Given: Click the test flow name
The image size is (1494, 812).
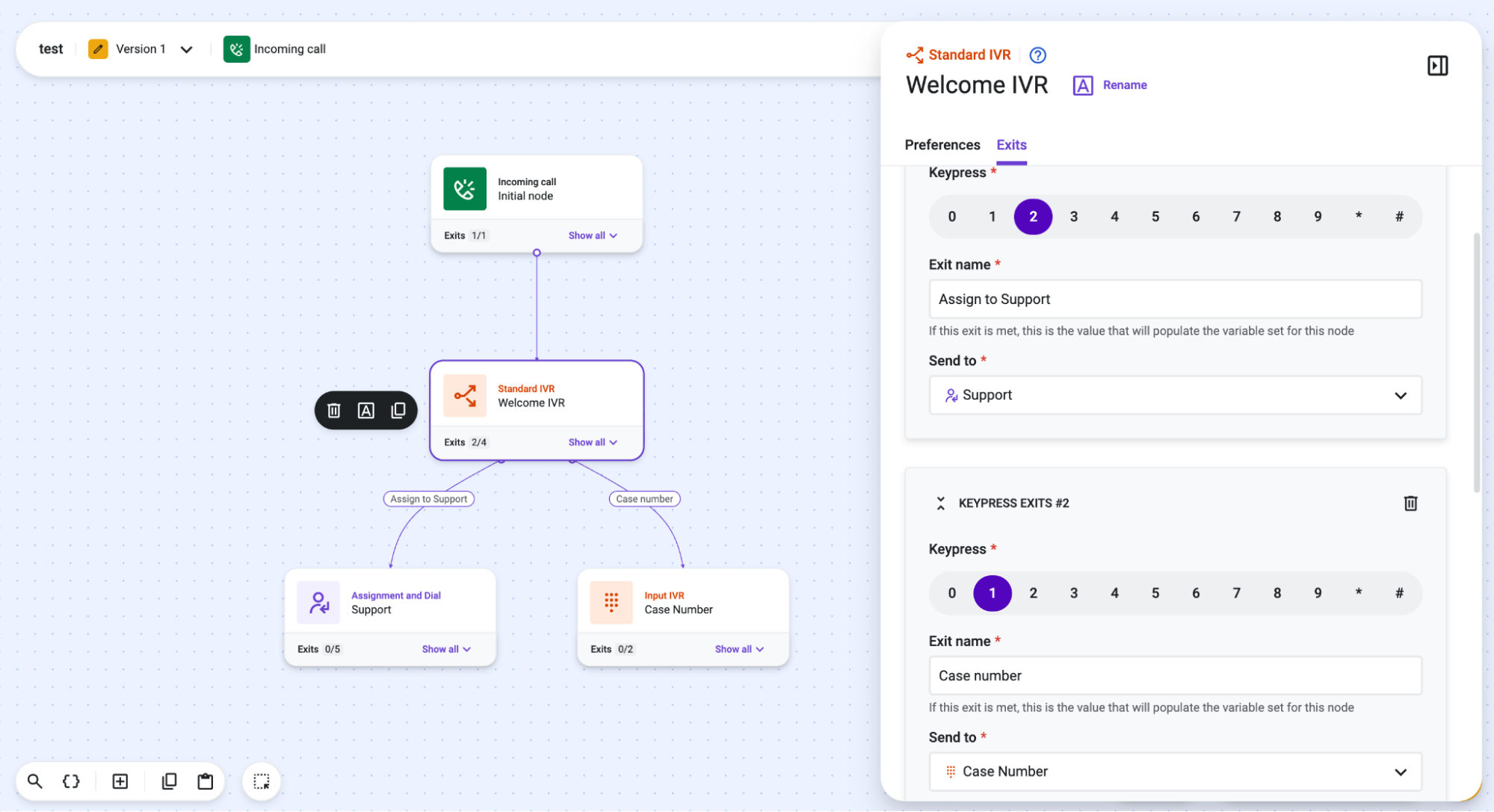Looking at the screenshot, I should [x=51, y=49].
